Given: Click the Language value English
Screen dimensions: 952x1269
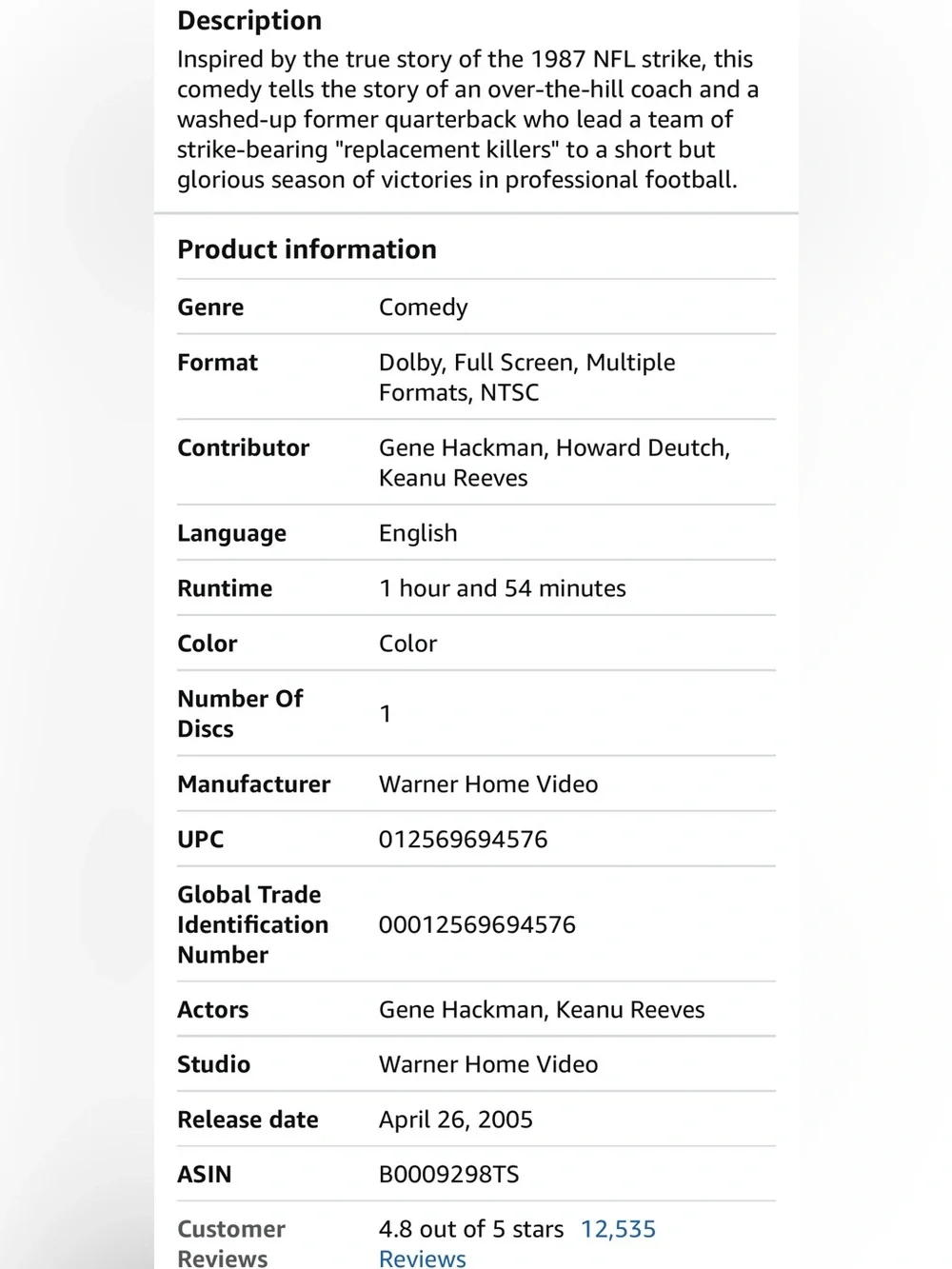Looking at the screenshot, I should 418,533.
